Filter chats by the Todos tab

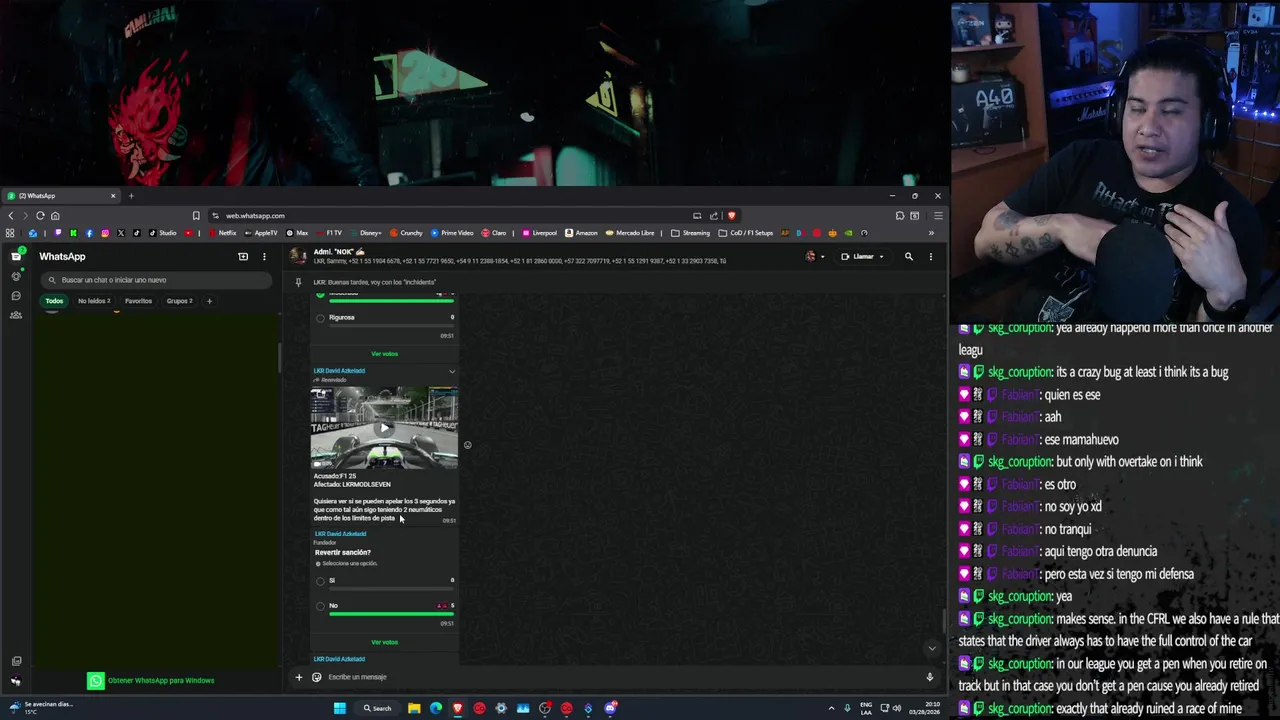[x=54, y=301]
